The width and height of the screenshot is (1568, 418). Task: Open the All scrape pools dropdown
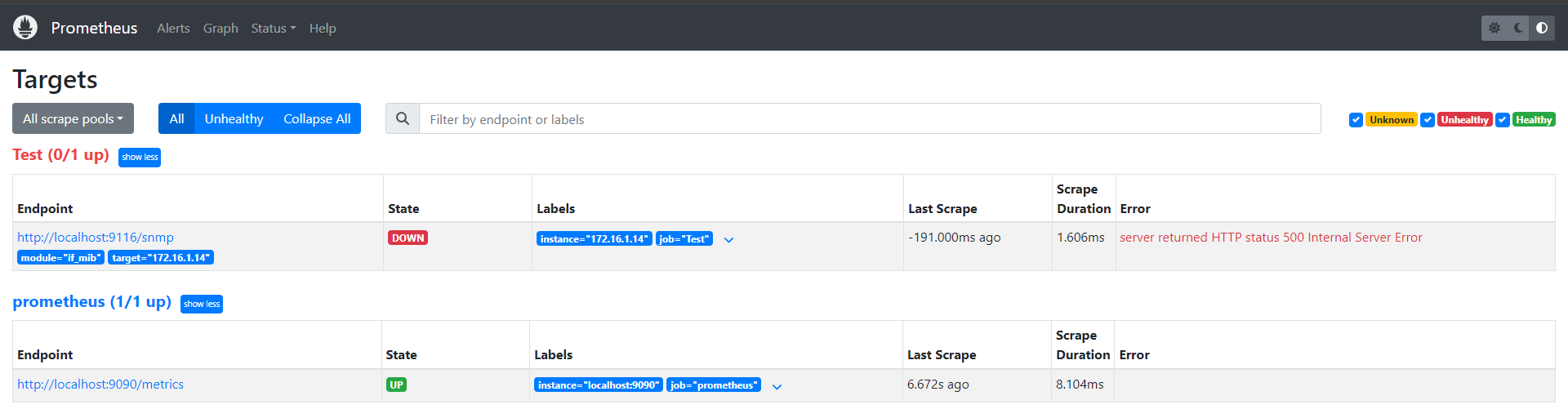73,119
